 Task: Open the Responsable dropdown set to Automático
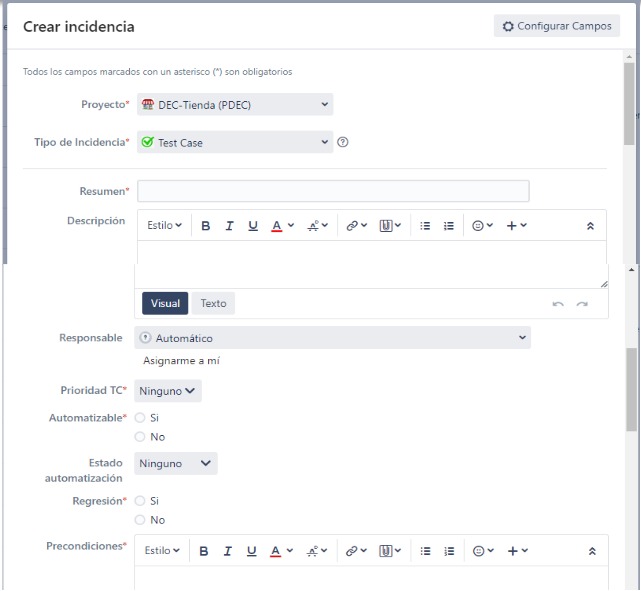(x=332, y=338)
